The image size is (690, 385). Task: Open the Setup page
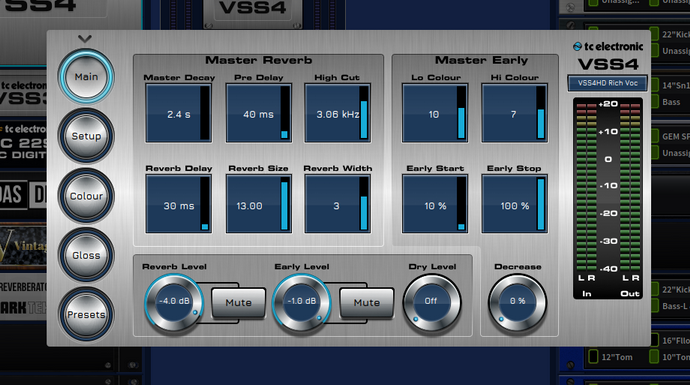[x=86, y=136]
